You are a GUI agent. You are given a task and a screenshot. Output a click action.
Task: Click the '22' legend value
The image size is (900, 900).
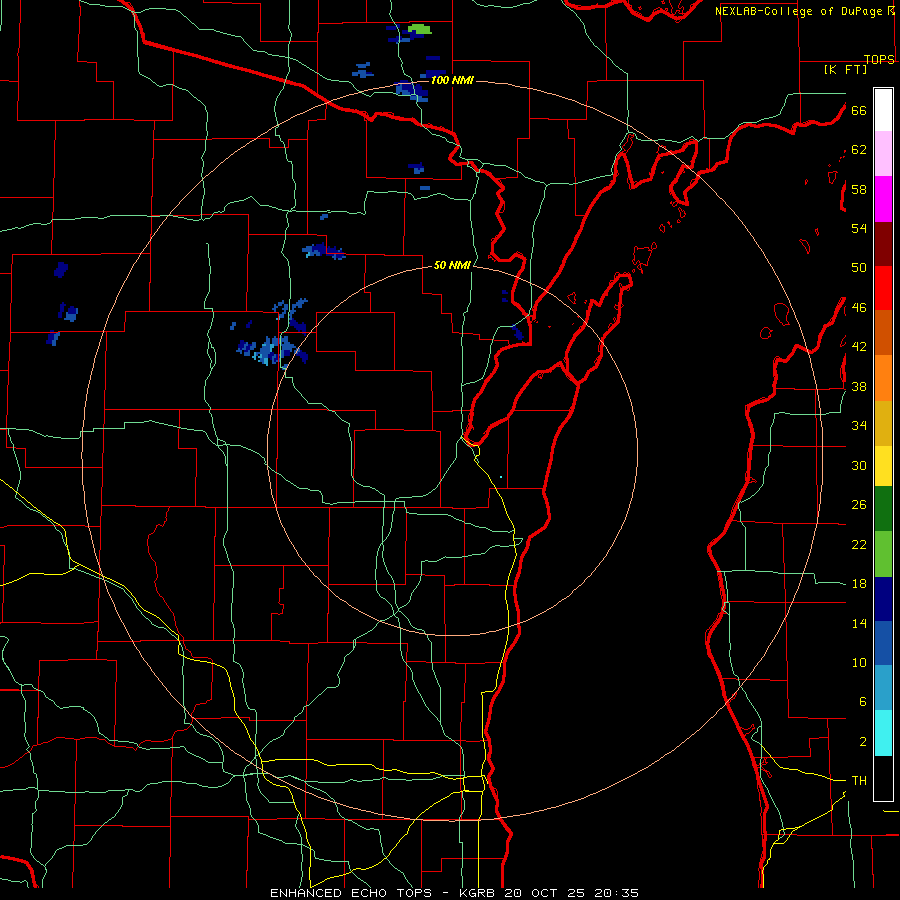pos(859,544)
